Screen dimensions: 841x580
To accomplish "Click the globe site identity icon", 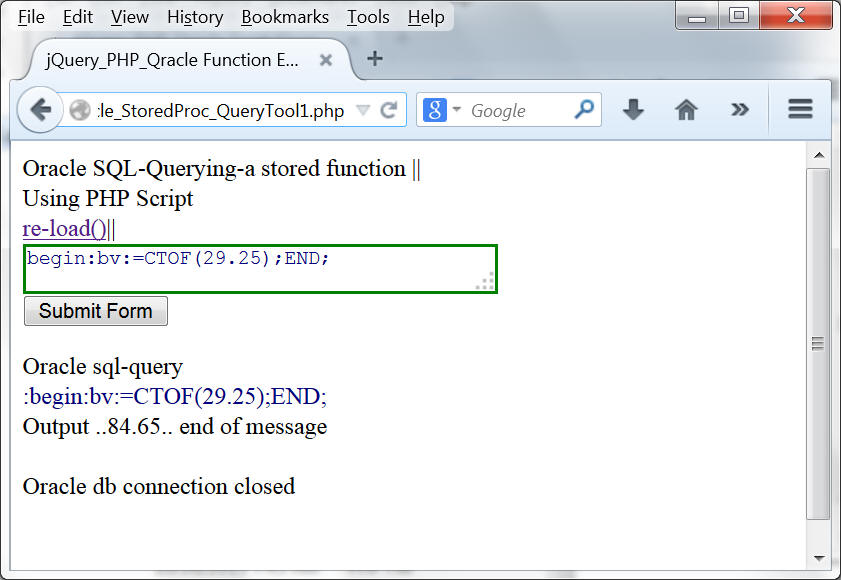I will point(80,111).
